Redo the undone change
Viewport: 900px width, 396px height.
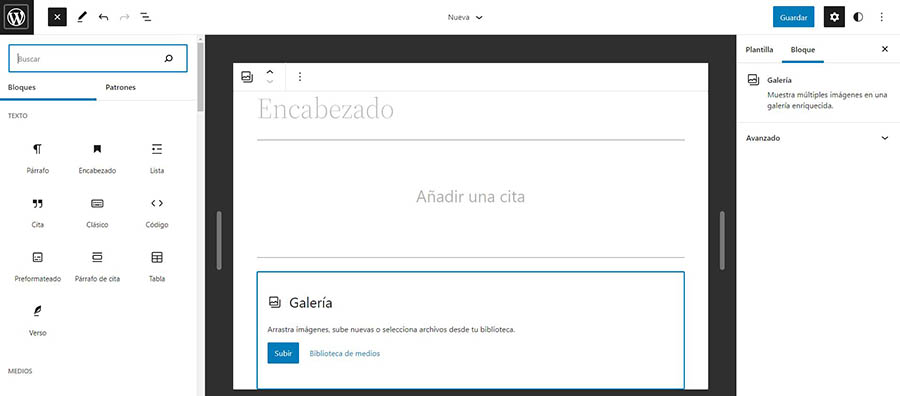125,17
